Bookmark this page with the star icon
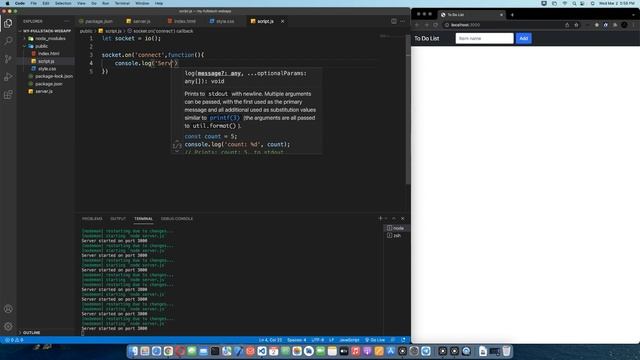The image size is (640, 360). tap(576, 25)
